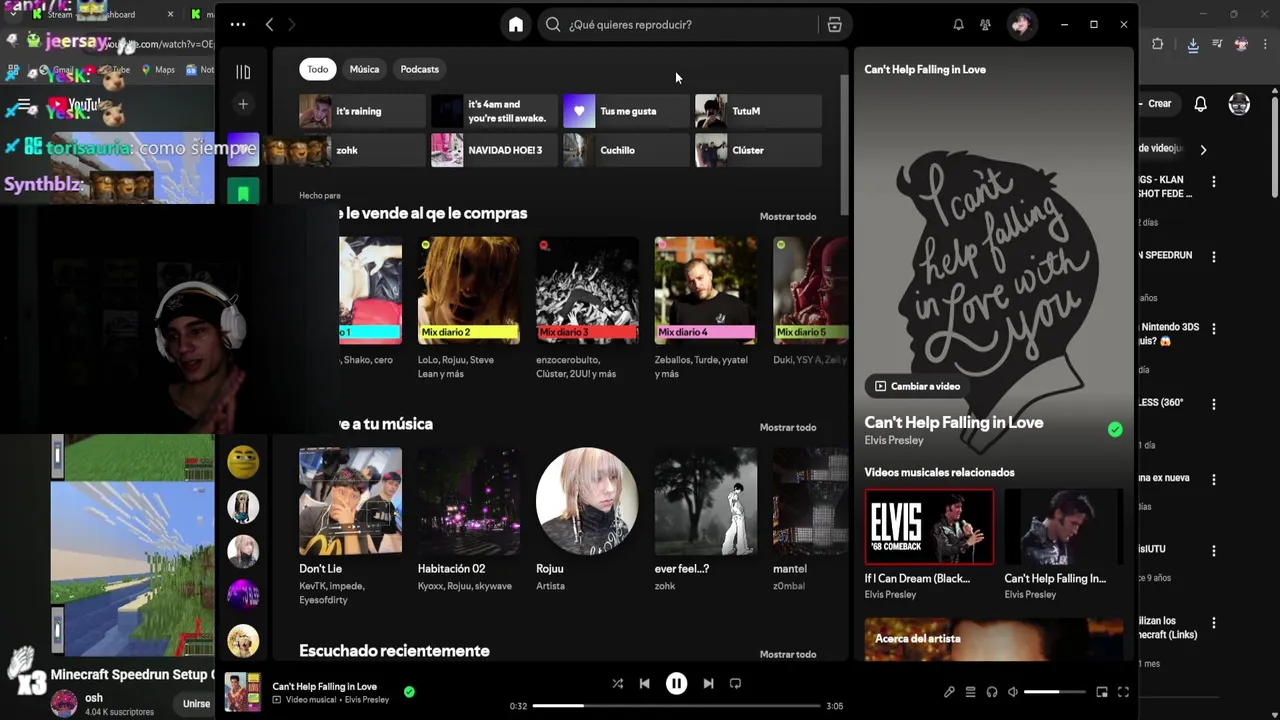Image resolution: width=1280 pixels, height=720 pixels.
Task: Open 'it's 4am and you're still awake.' shortcut
Action: click(494, 111)
